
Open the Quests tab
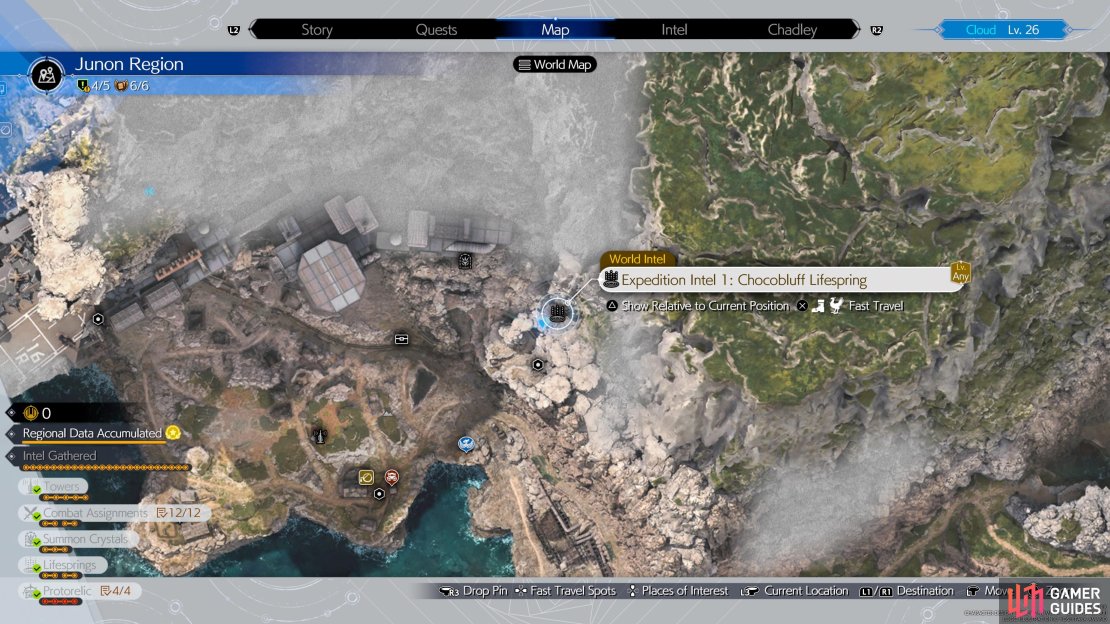click(x=436, y=30)
